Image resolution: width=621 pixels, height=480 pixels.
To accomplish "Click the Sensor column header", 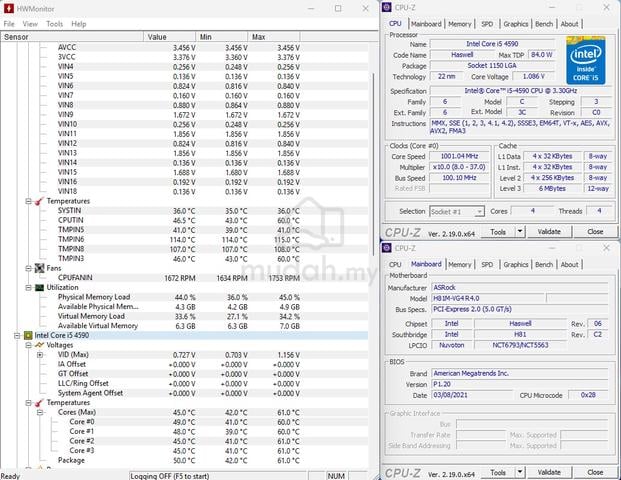I will pos(72,37).
